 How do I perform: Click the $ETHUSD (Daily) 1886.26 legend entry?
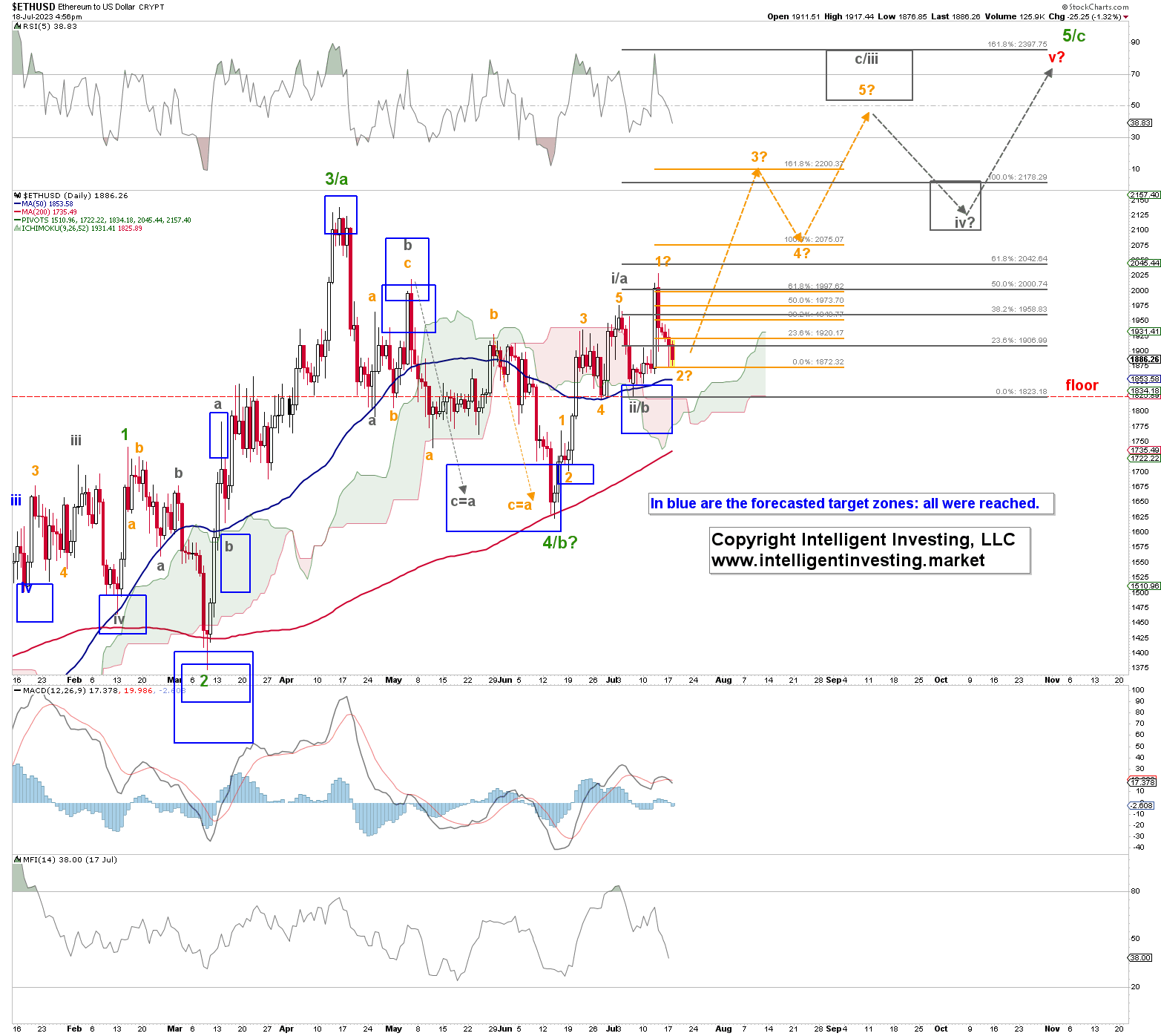[71, 195]
